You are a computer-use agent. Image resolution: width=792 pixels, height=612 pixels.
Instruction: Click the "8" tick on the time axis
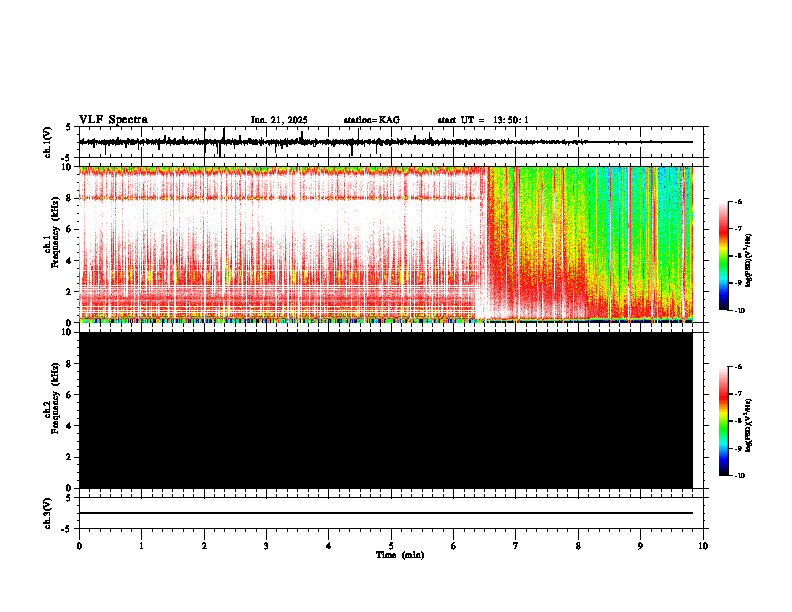578,546
